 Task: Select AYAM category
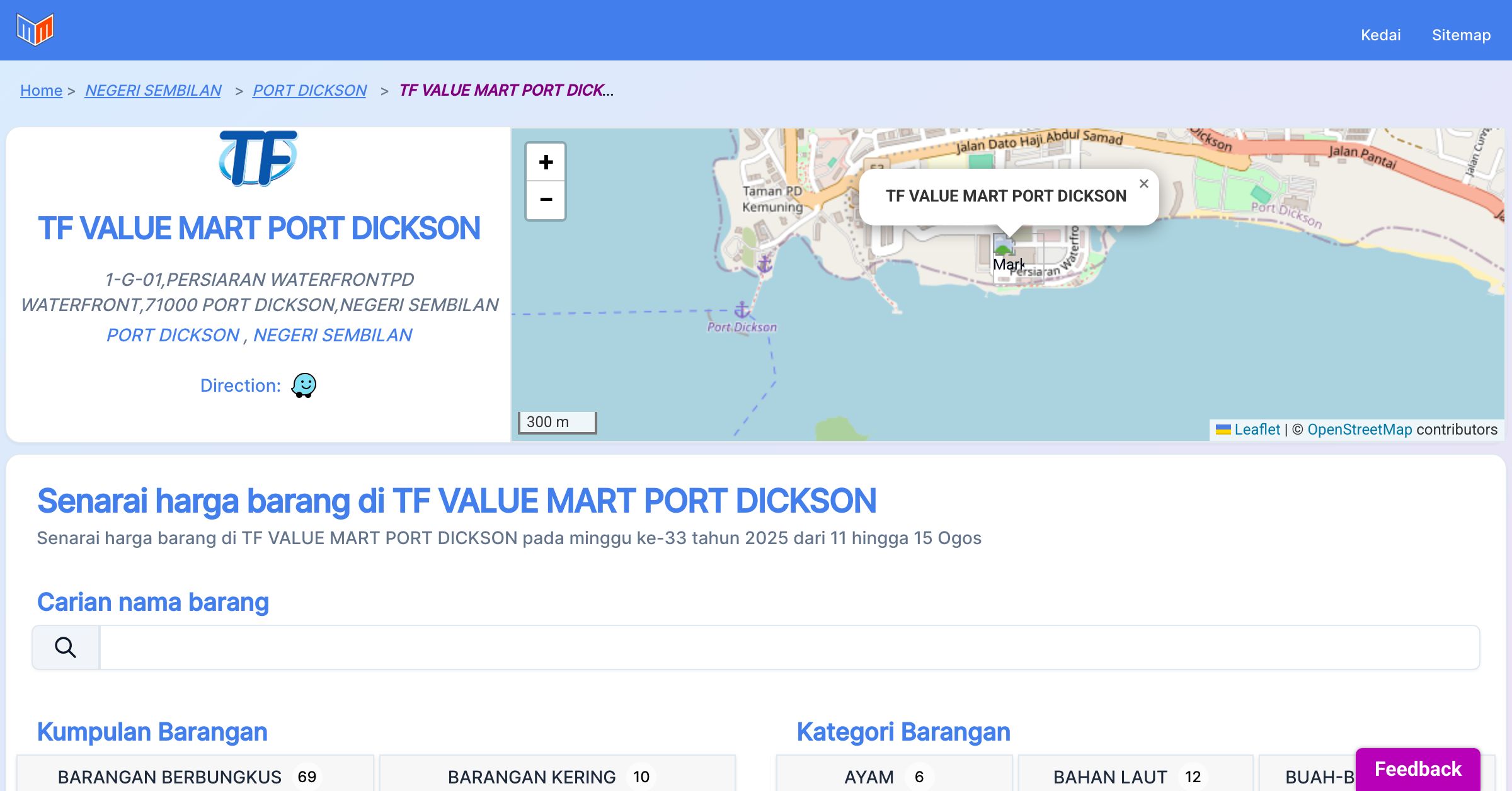pyautogui.click(x=894, y=775)
